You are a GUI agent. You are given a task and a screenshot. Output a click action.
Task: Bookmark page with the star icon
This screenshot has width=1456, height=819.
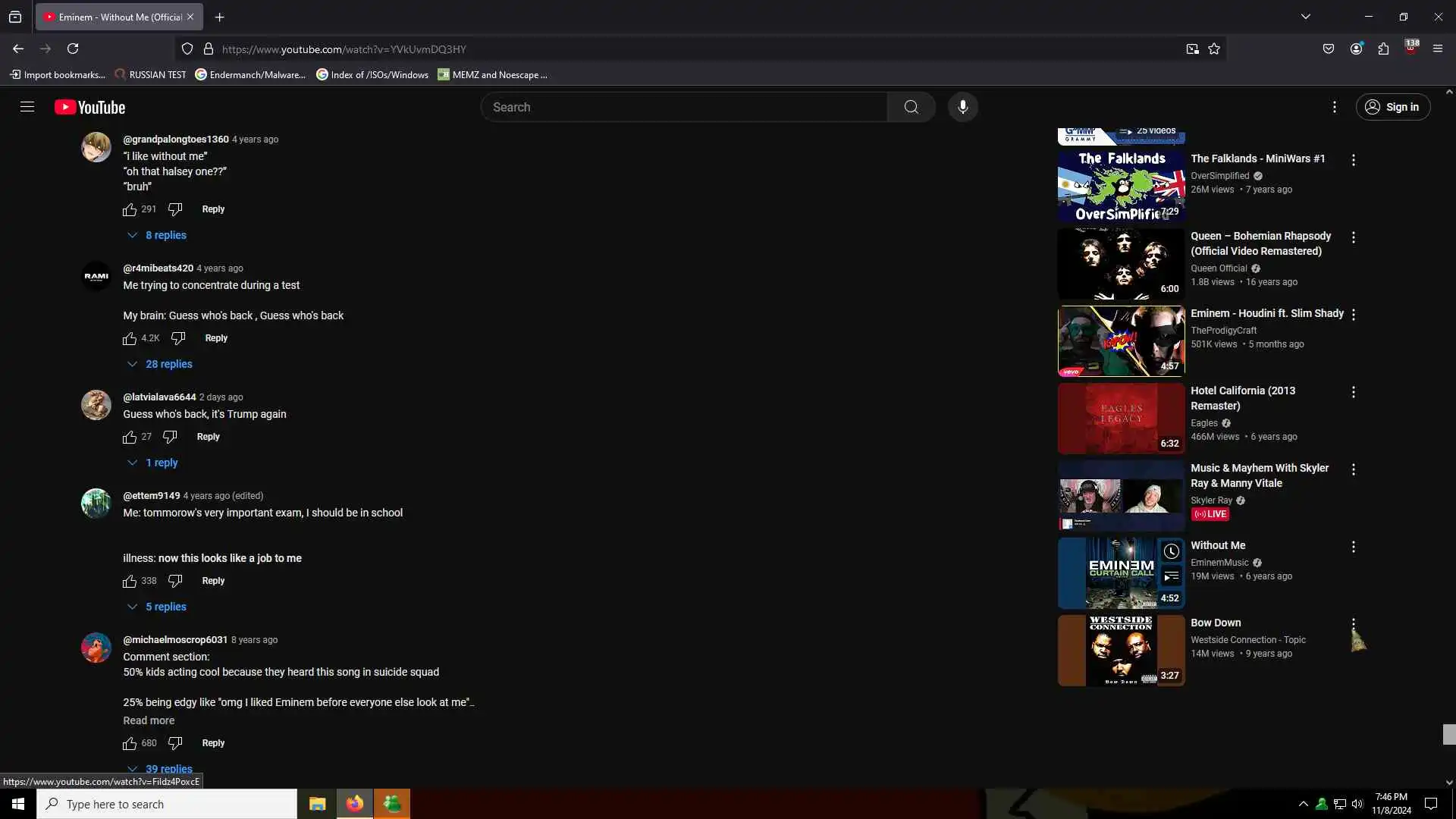(x=1214, y=49)
